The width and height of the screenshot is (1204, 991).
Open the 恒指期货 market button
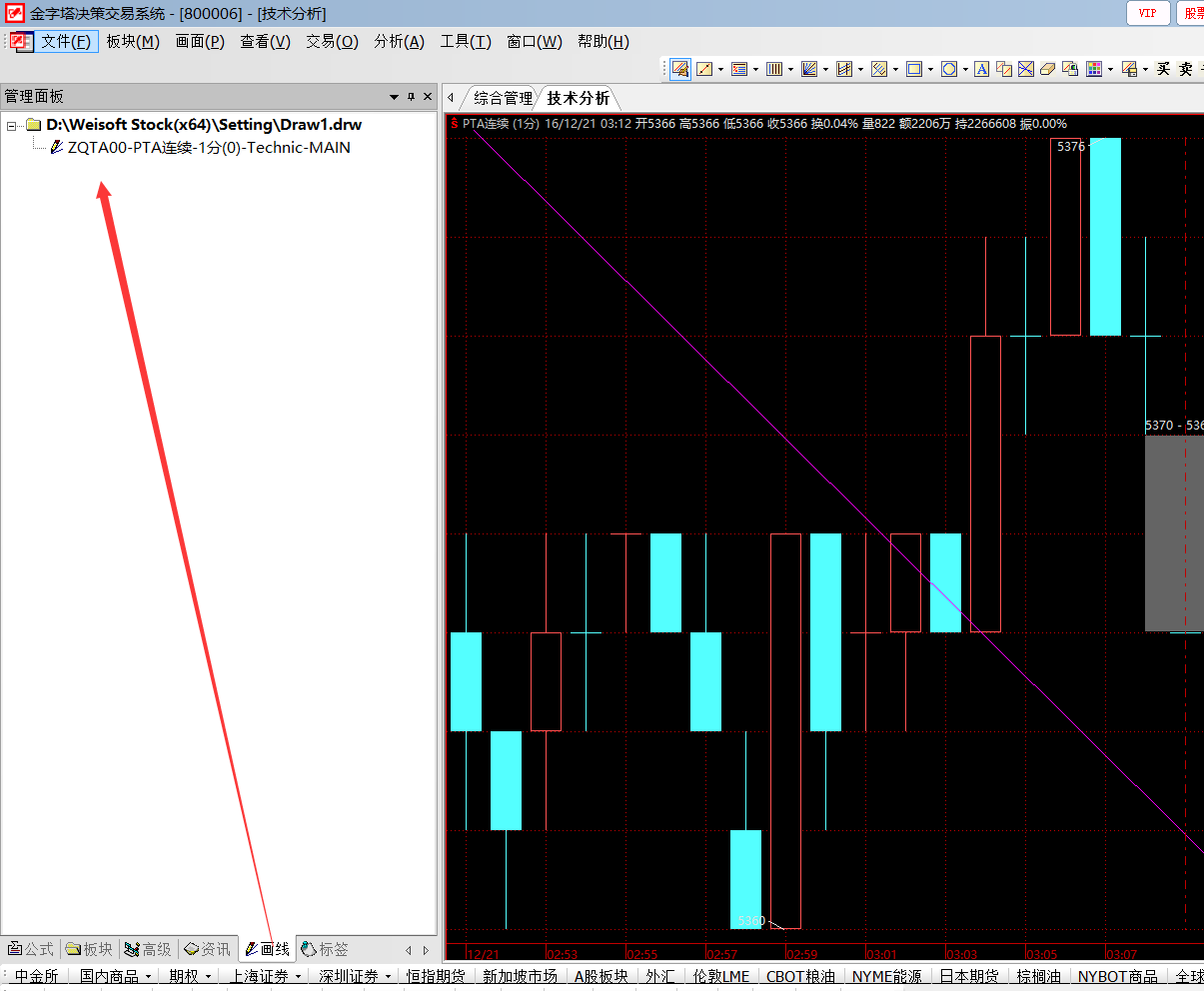(436, 976)
